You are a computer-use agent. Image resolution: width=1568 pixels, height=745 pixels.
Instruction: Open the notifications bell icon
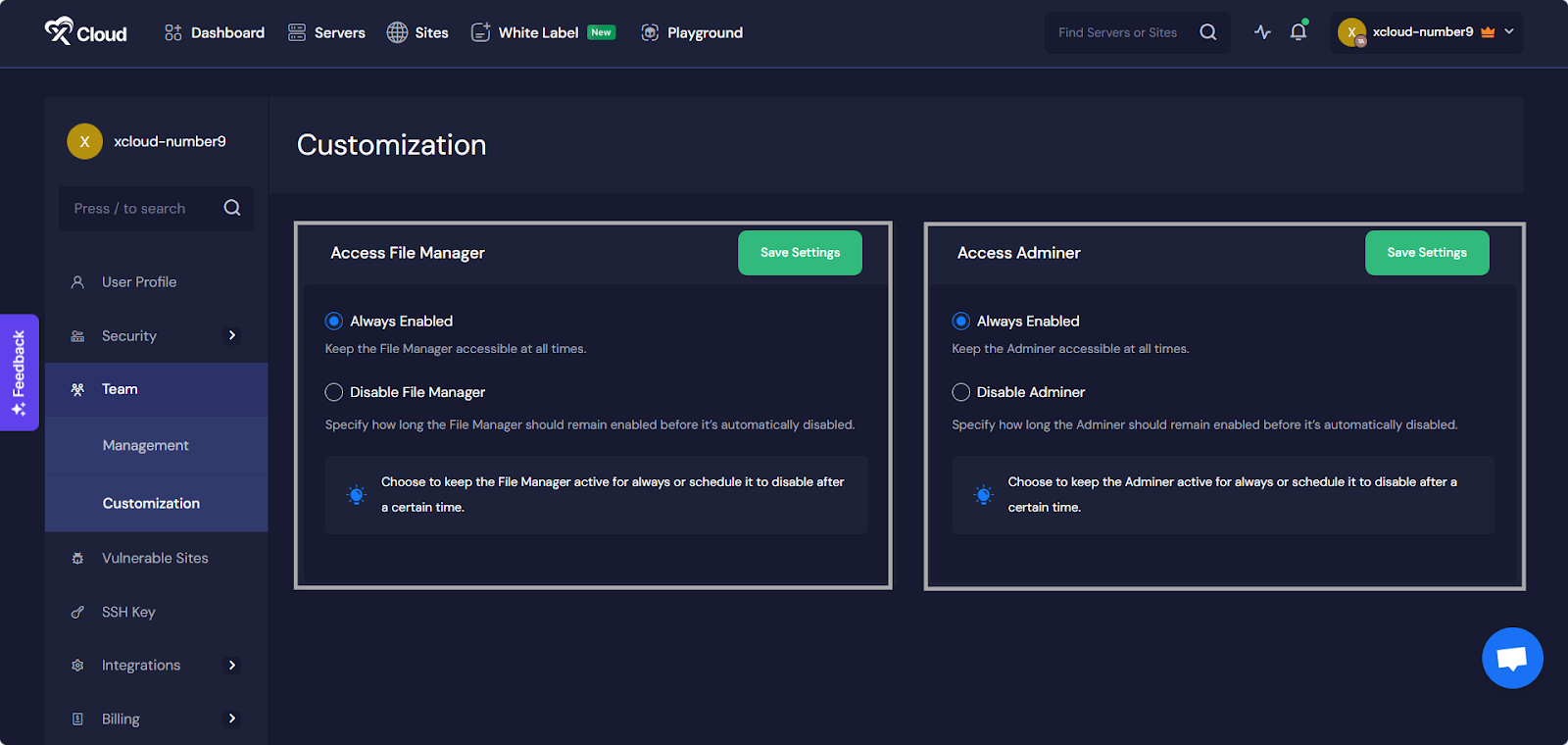click(x=1298, y=32)
